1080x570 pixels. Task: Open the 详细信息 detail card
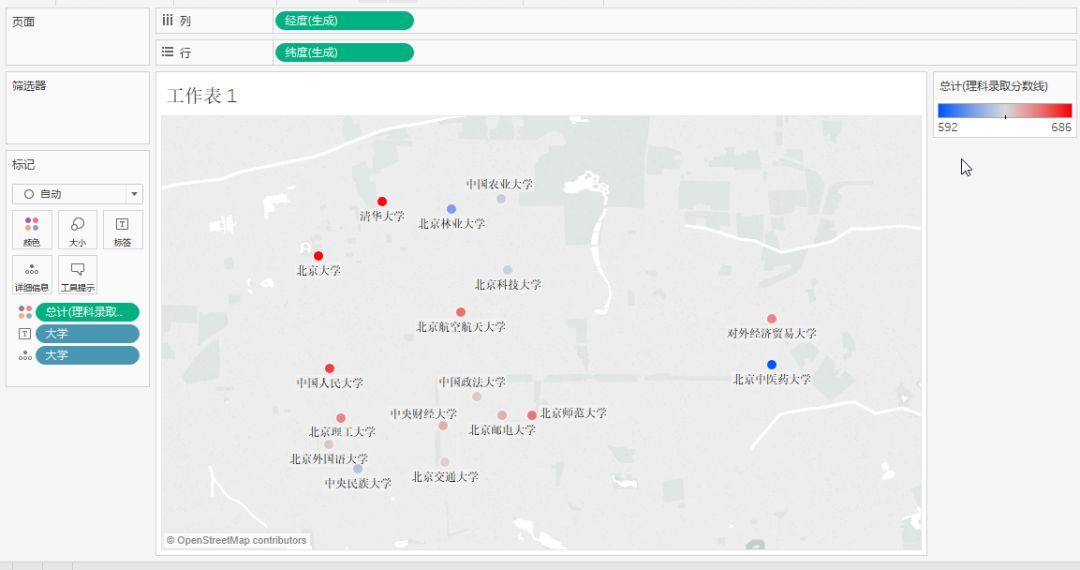pos(32,275)
